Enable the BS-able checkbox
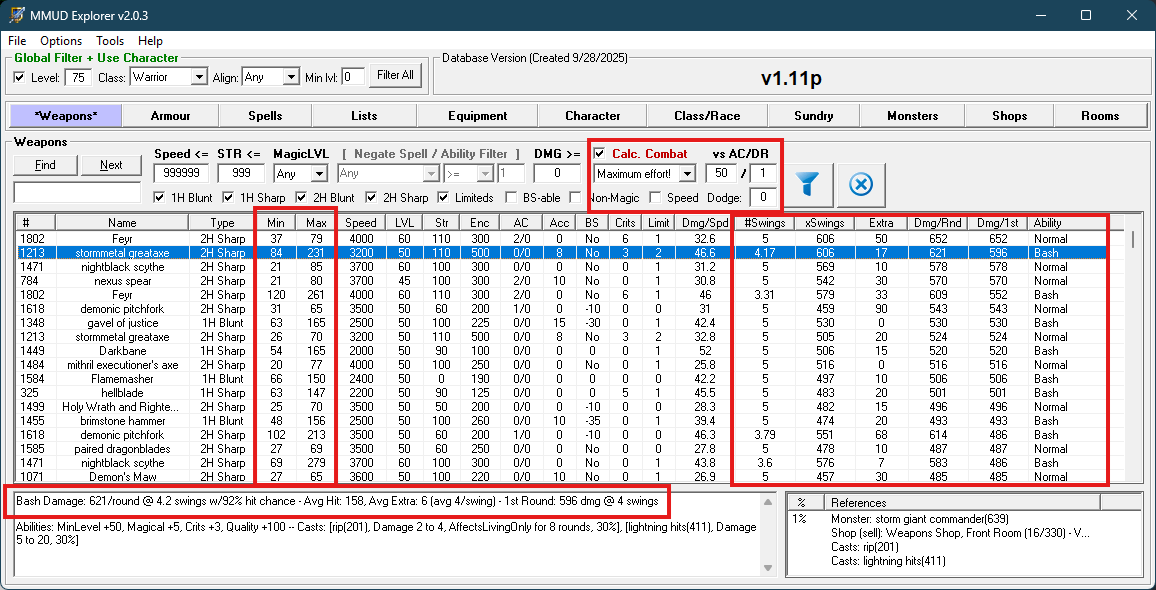The width and height of the screenshot is (1156, 590). coord(513,198)
